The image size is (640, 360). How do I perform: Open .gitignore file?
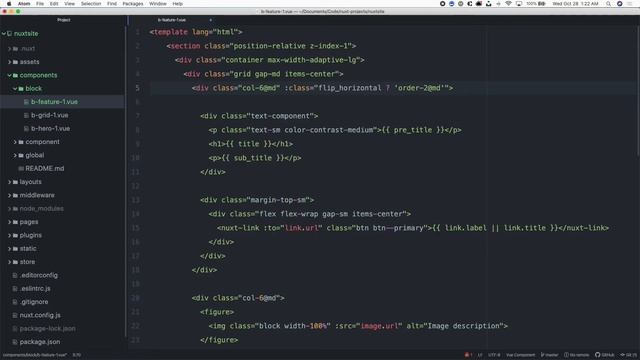point(34,302)
